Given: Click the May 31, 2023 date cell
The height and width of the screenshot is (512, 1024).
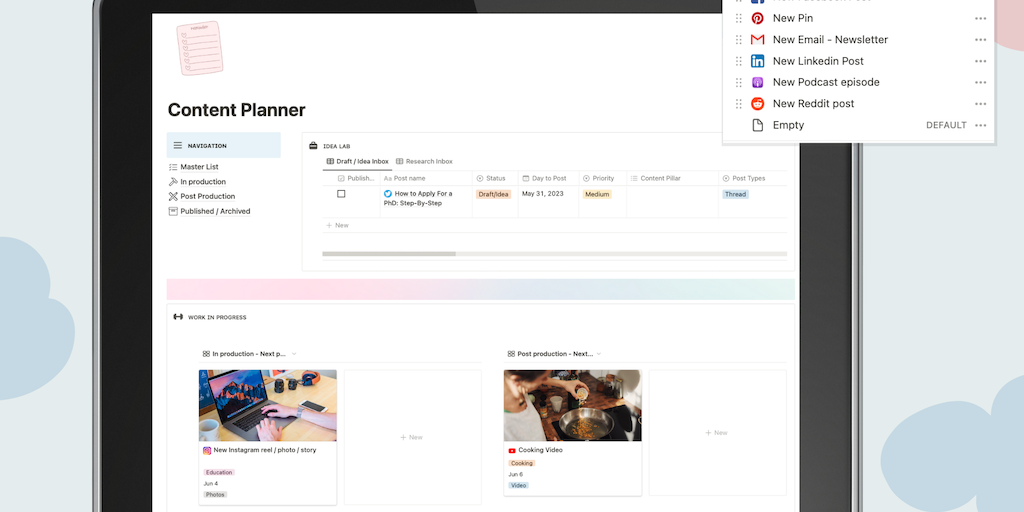Looking at the screenshot, I should click(541, 194).
